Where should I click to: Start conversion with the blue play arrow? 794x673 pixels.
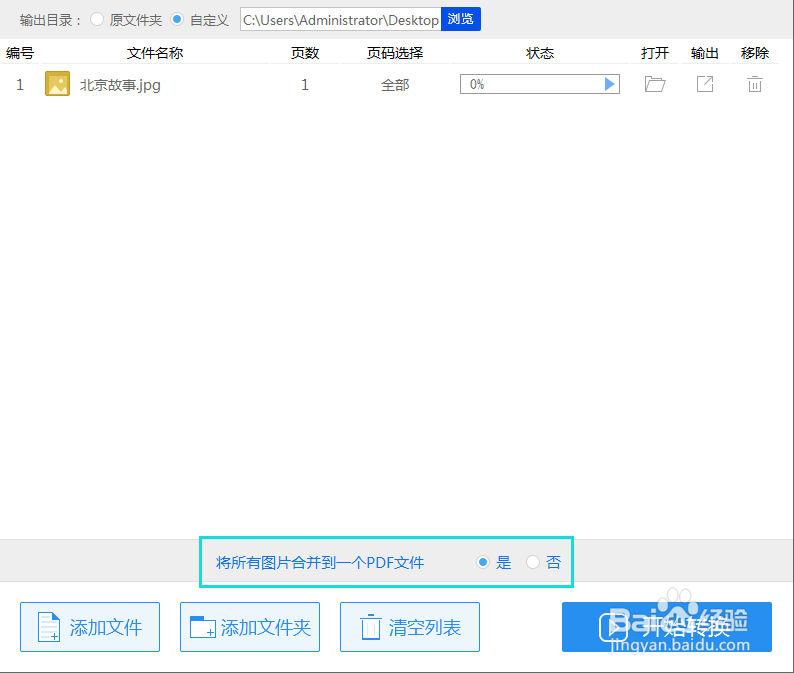610,84
